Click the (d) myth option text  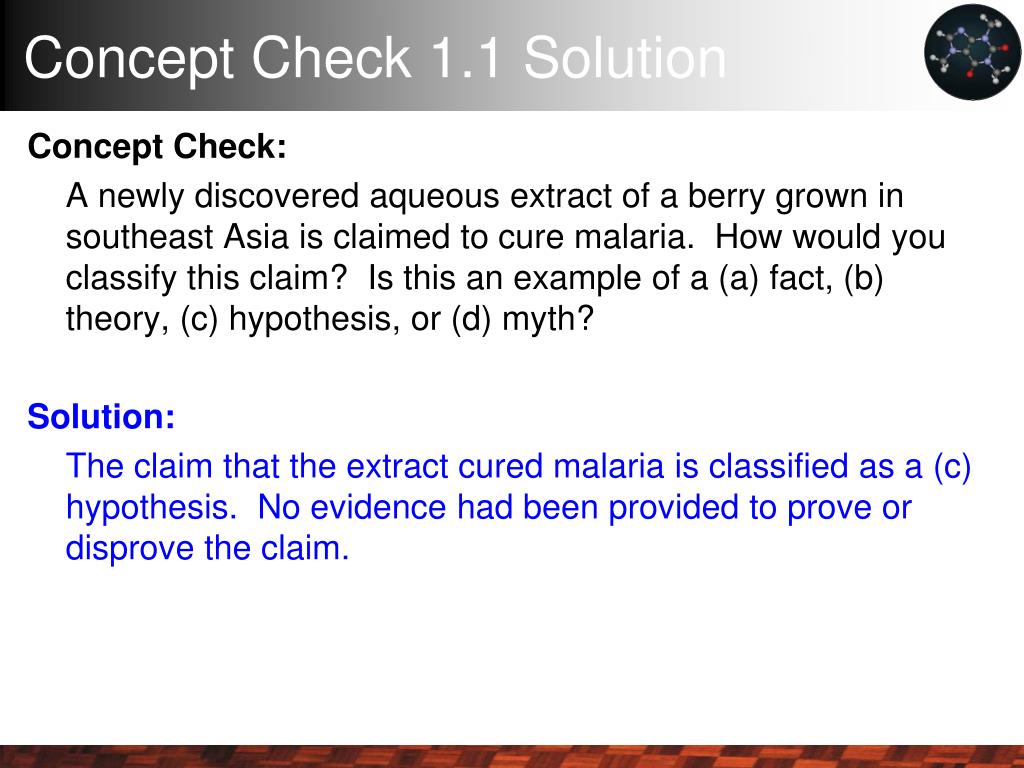[522, 319]
